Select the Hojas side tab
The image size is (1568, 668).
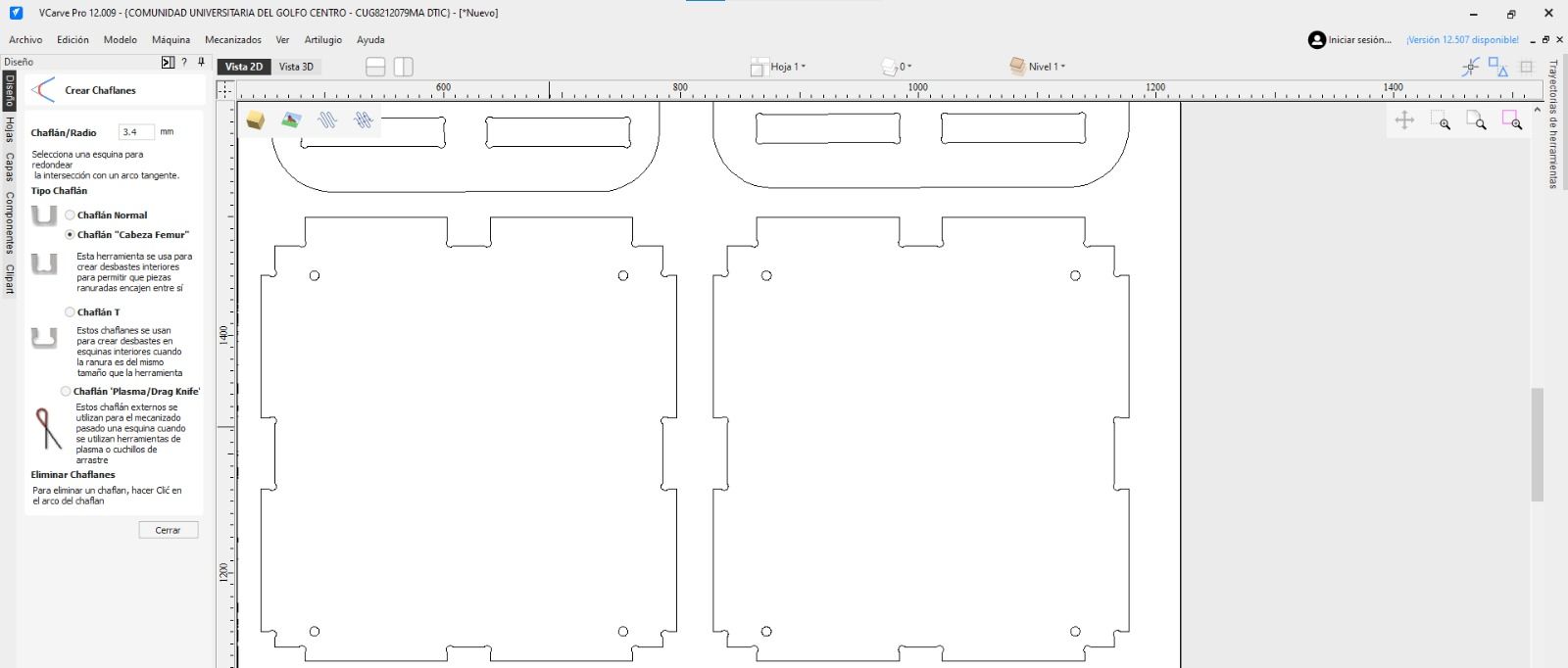tap(9, 130)
